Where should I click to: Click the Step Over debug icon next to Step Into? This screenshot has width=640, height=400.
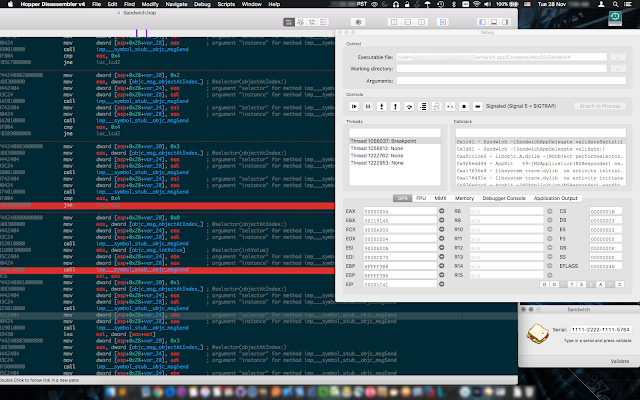[x=395, y=107]
